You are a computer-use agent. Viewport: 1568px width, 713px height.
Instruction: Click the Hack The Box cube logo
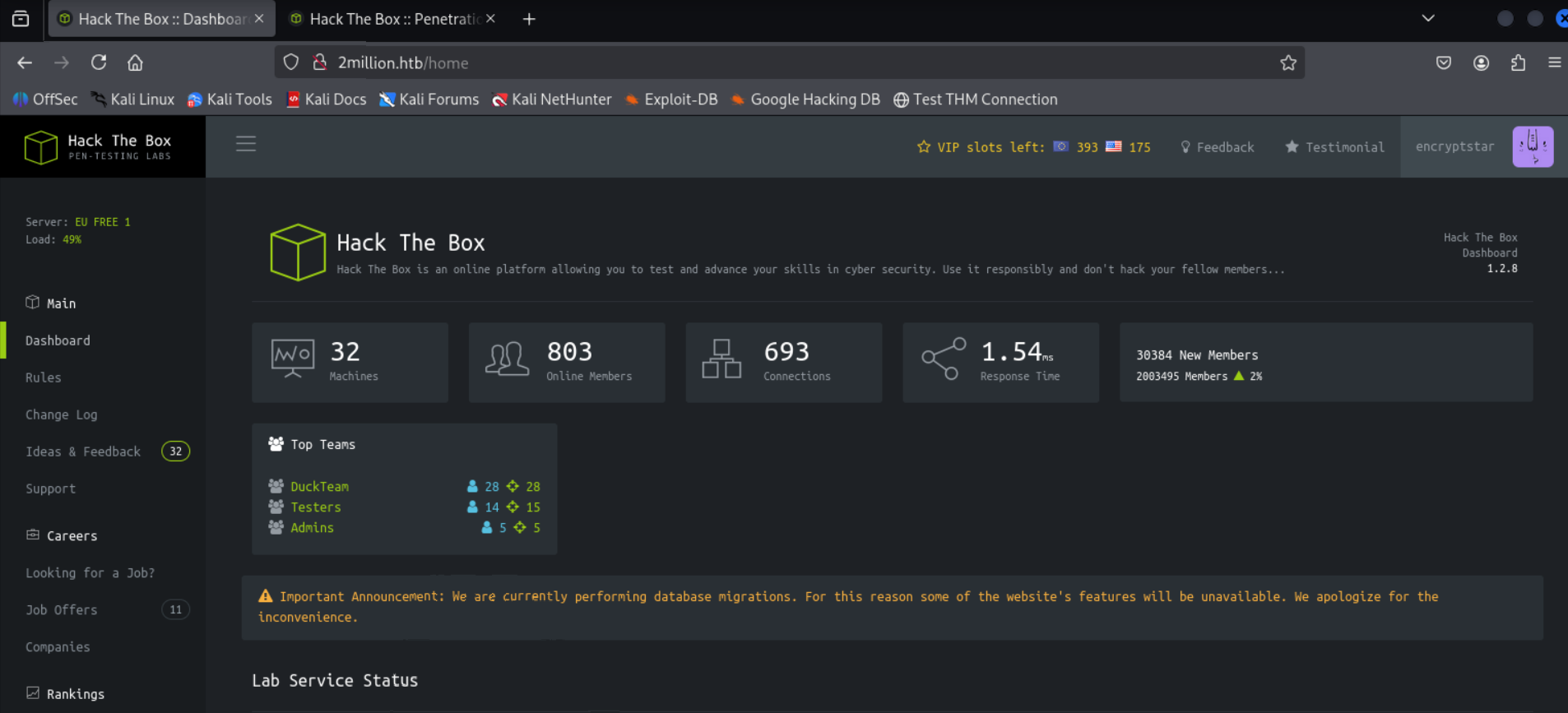point(40,147)
